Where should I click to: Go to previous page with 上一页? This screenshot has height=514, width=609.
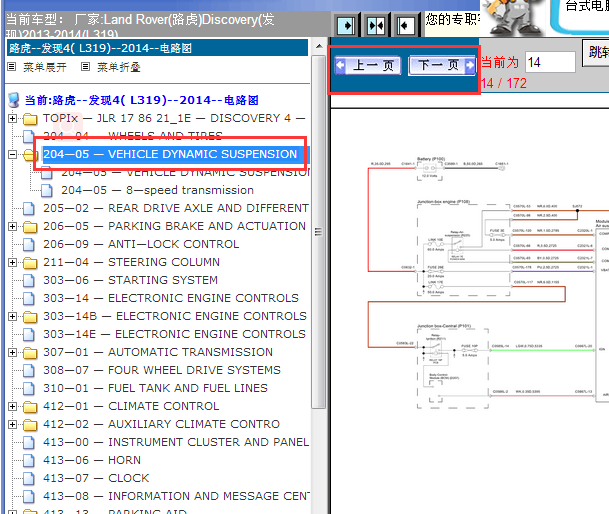(368, 65)
